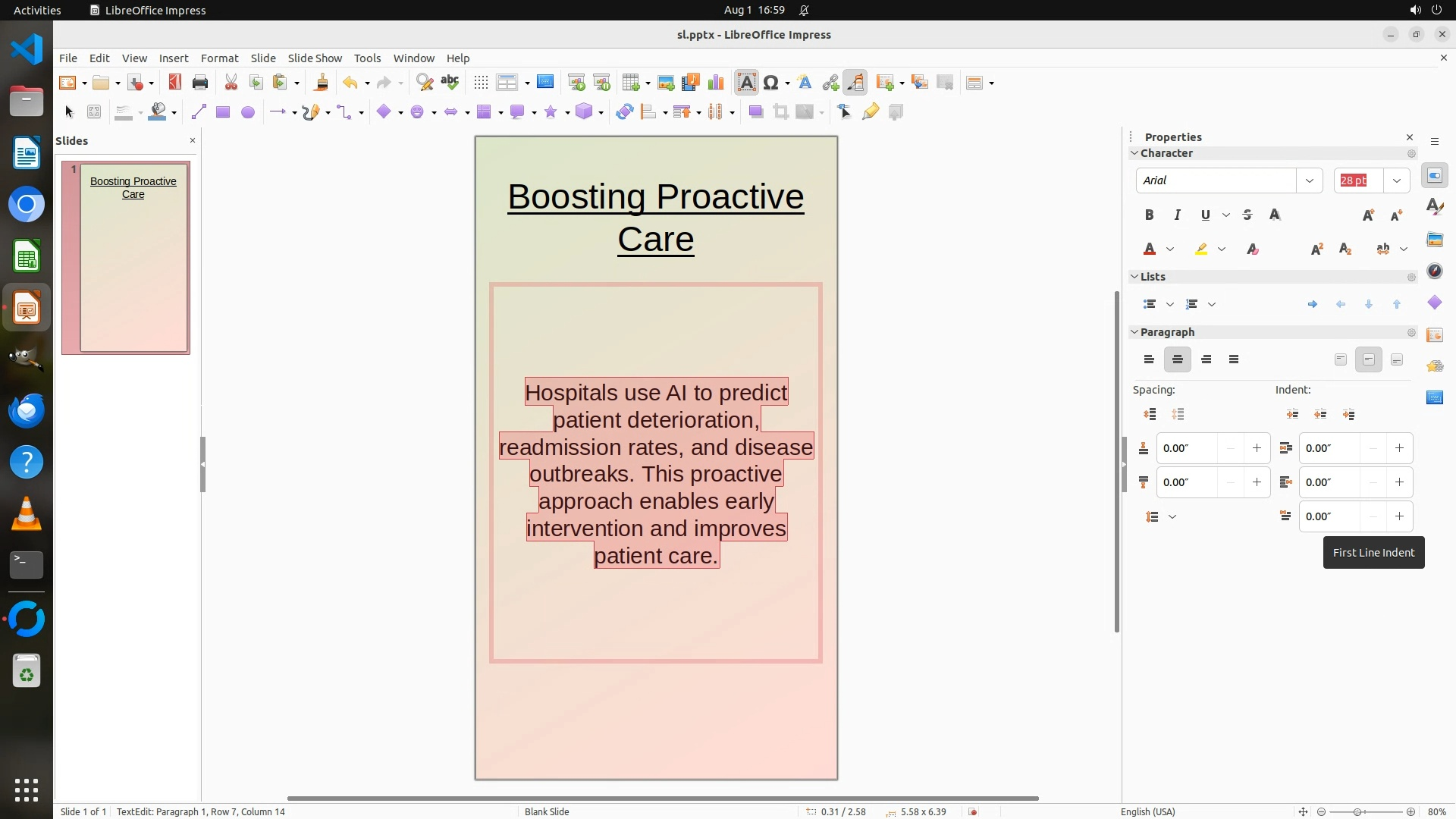Collapse the Lists section expander
Viewport: 1456px width, 819px height.
[x=1134, y=277]
